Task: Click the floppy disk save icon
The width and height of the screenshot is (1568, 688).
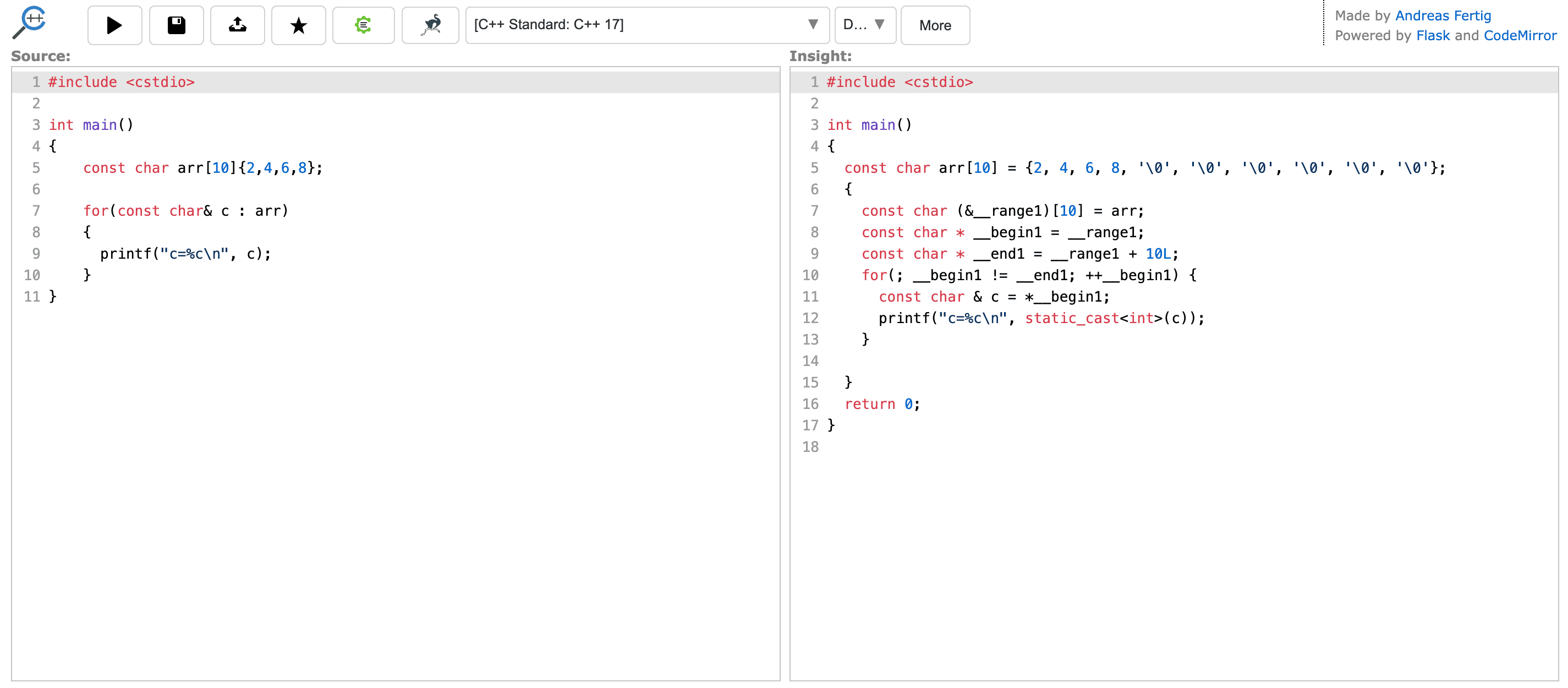Action: pos(177,25)
